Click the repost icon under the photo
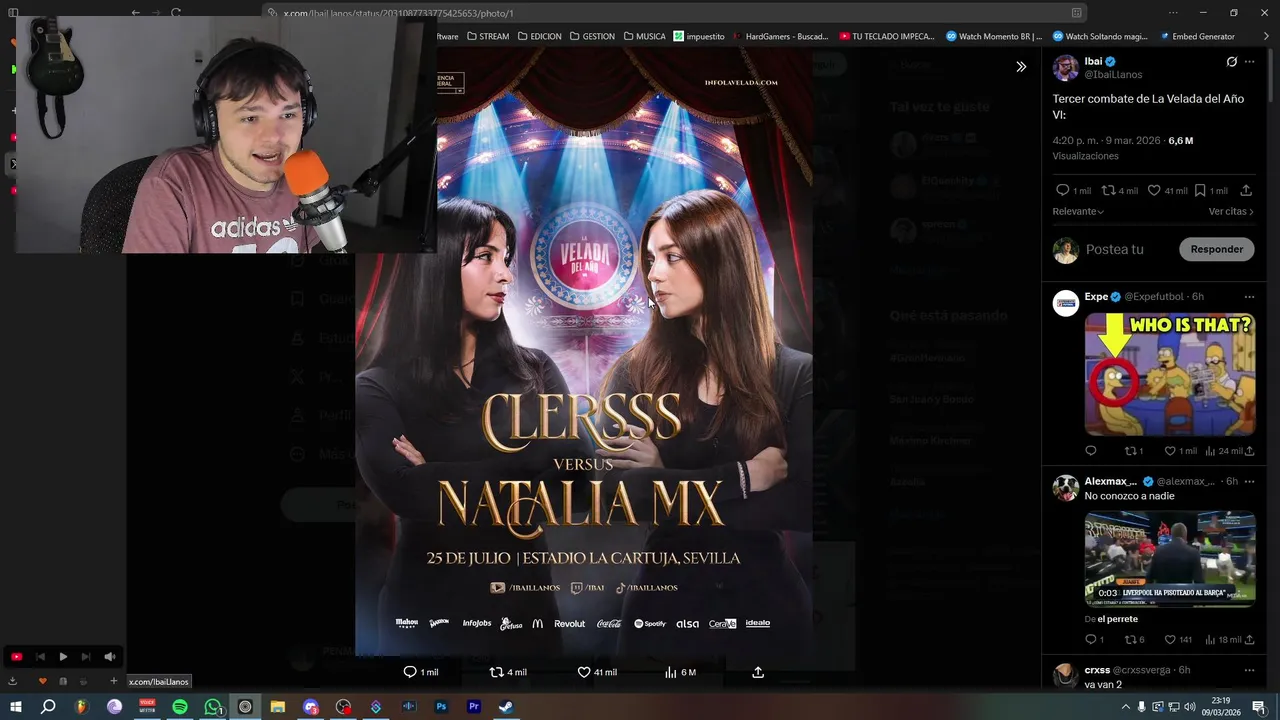The height and width of the screenshot is (720, 1280). [497, 672]
